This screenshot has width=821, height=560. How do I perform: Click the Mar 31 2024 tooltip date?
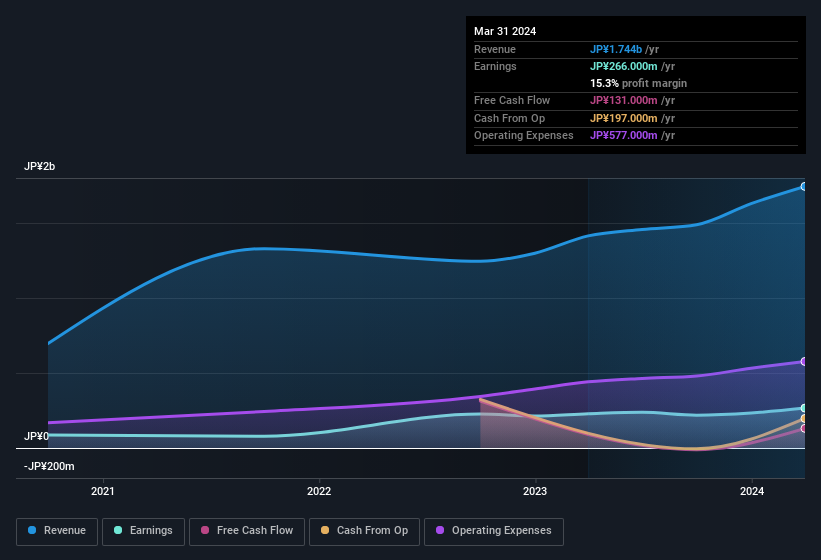pyautogui.click(x=505, y=31)
